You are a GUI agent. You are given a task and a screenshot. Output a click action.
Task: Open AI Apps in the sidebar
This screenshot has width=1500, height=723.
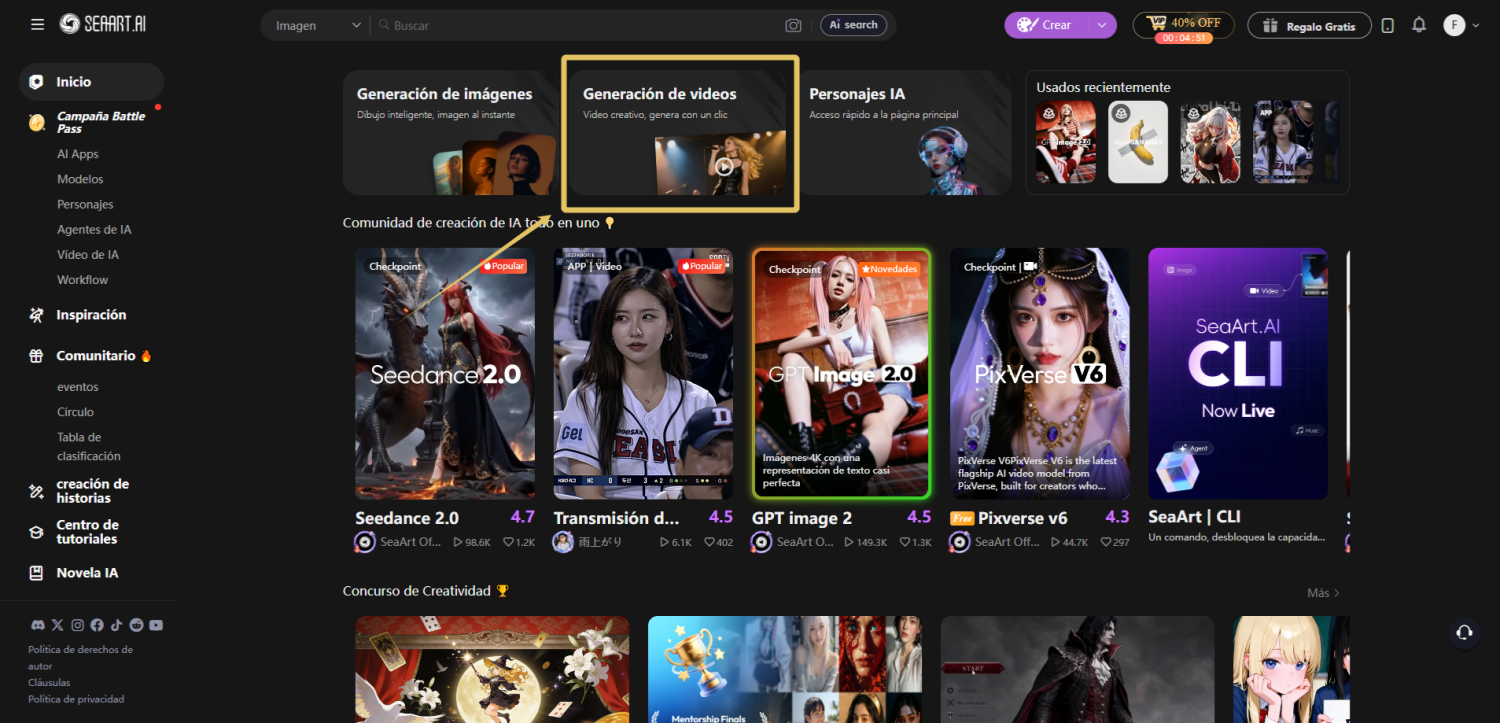pyautogui.click(x=78, y=154)
